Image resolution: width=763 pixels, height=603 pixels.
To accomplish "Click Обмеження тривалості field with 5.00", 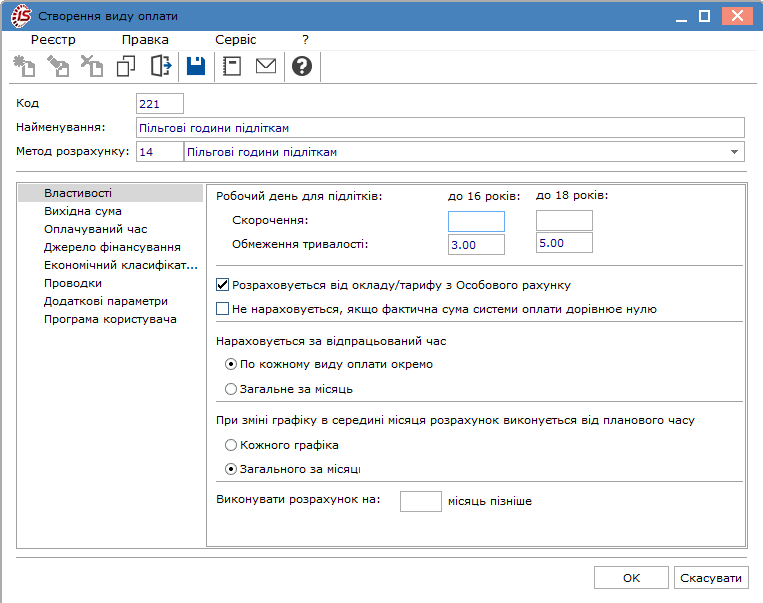I will [x=564, y=242].
